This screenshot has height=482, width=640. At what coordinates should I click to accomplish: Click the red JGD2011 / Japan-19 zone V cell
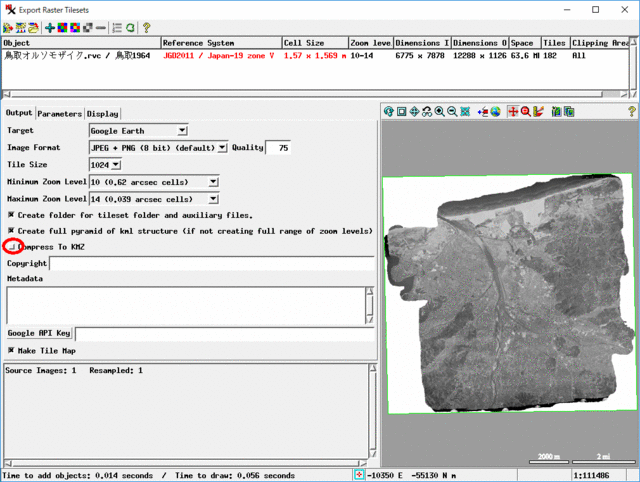click(218, 56)
